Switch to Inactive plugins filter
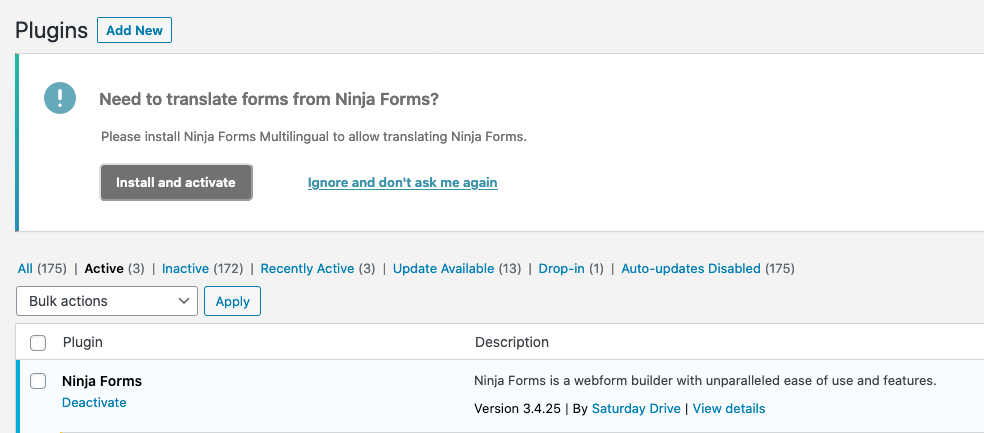The image size is (984, 433). 185,269
